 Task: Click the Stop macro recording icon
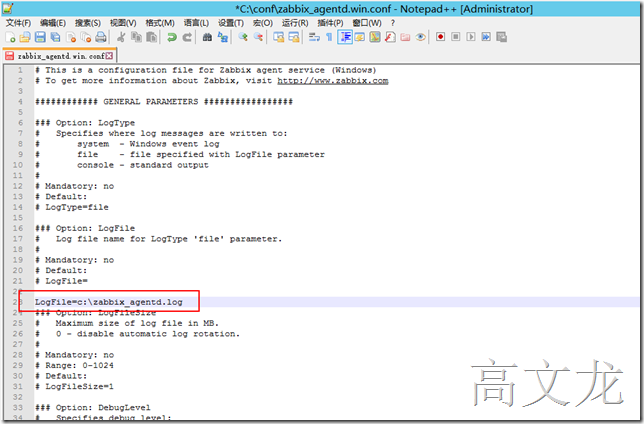(455, 37)
